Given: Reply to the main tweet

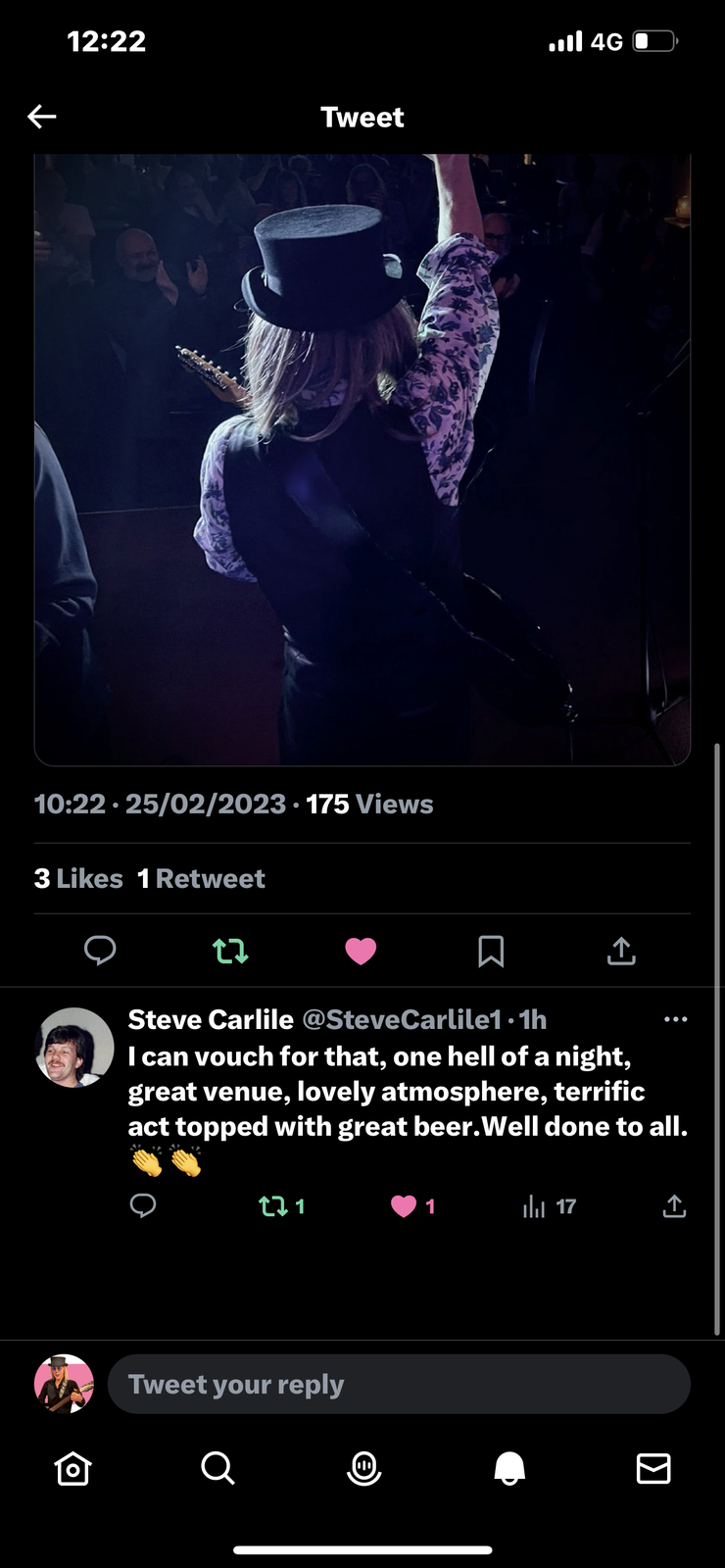Looking at the screenshot, I should coord(100,951).
